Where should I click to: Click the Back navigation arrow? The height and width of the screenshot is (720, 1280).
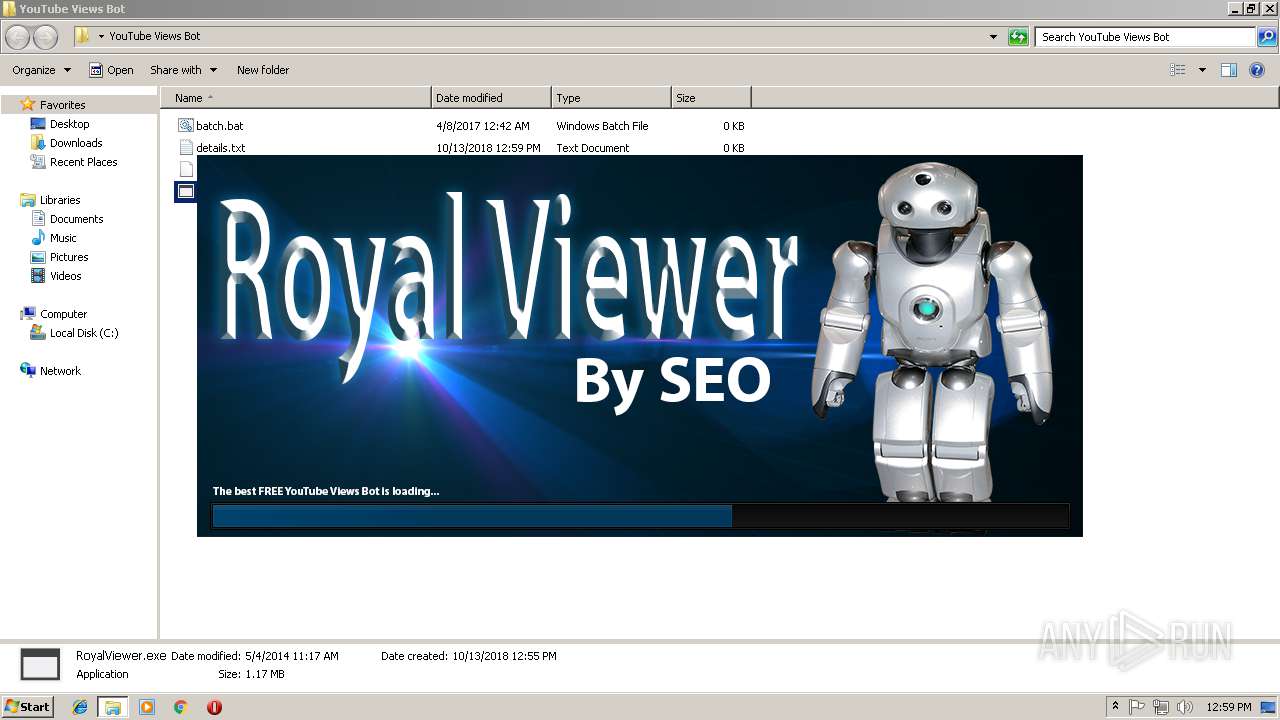pyautogui.click(x=18, y=37)
